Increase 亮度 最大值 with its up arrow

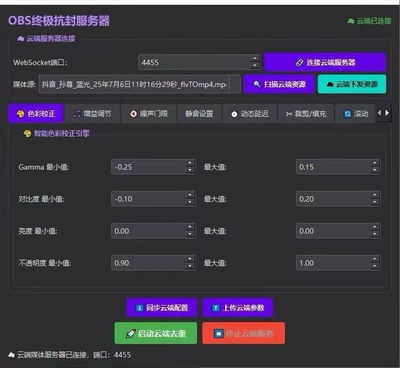point(375,227)
